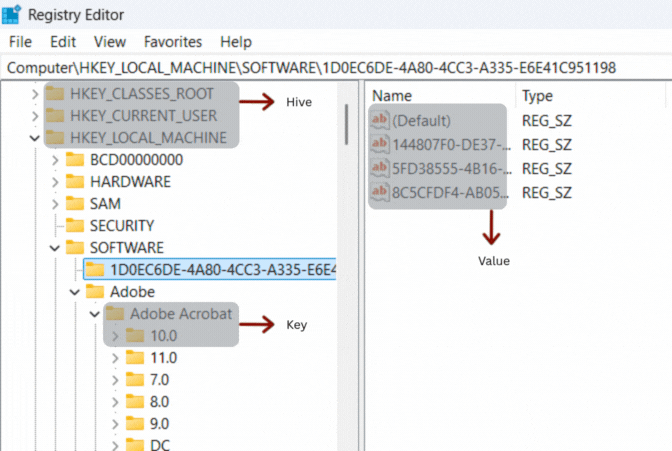Click the 11.0 folder icon
This screenshot has height=451, width=672.
coord(135,357)
